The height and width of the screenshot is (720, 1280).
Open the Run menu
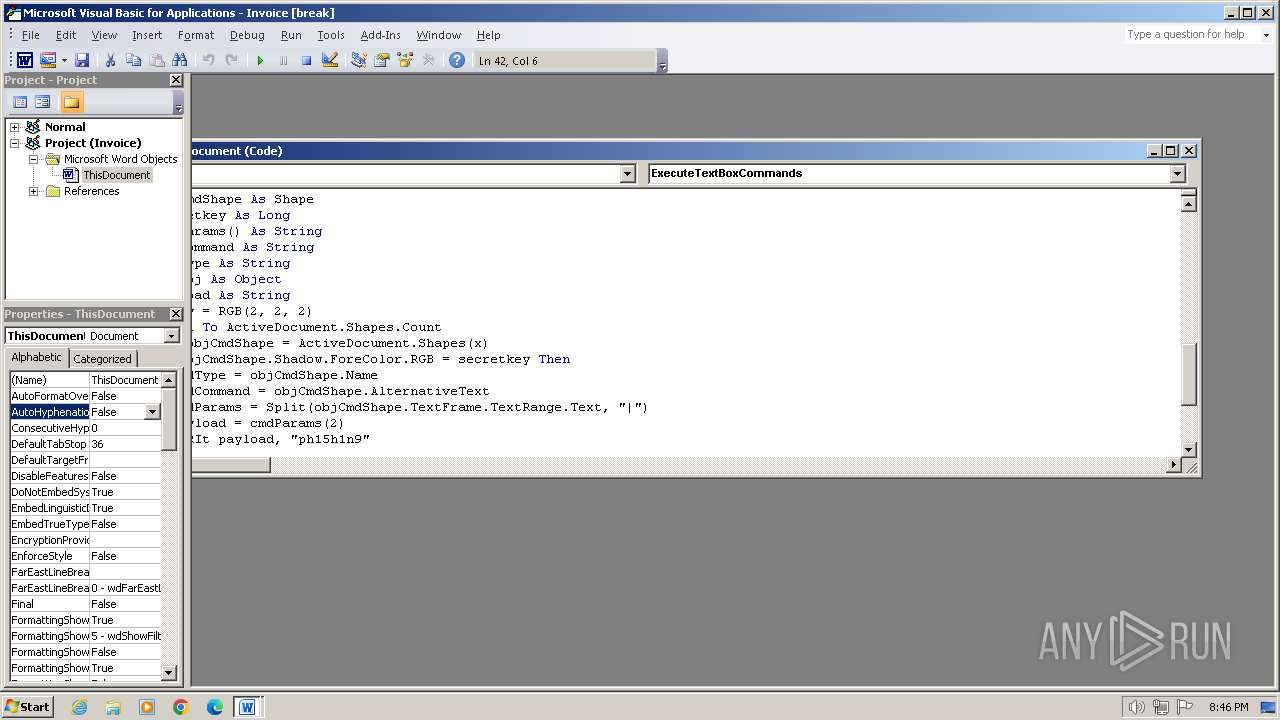291,35
